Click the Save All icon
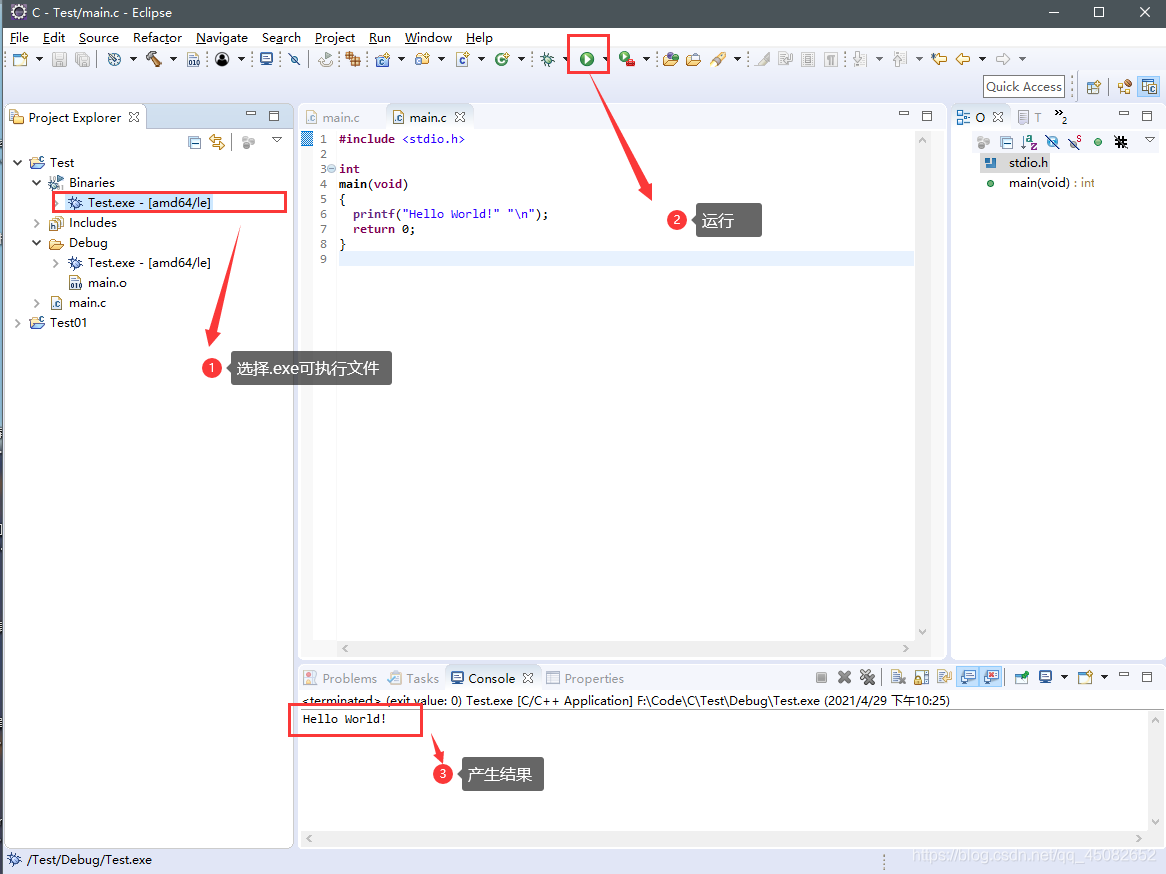 pos(83,60)
